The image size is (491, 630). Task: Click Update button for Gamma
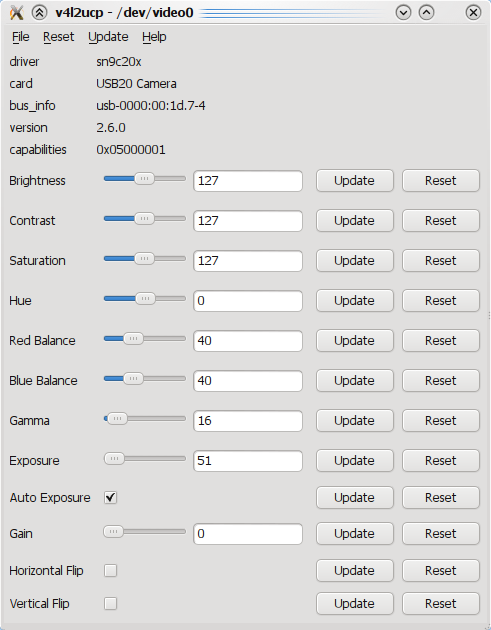pyautogui.click(x=354, y=421)
